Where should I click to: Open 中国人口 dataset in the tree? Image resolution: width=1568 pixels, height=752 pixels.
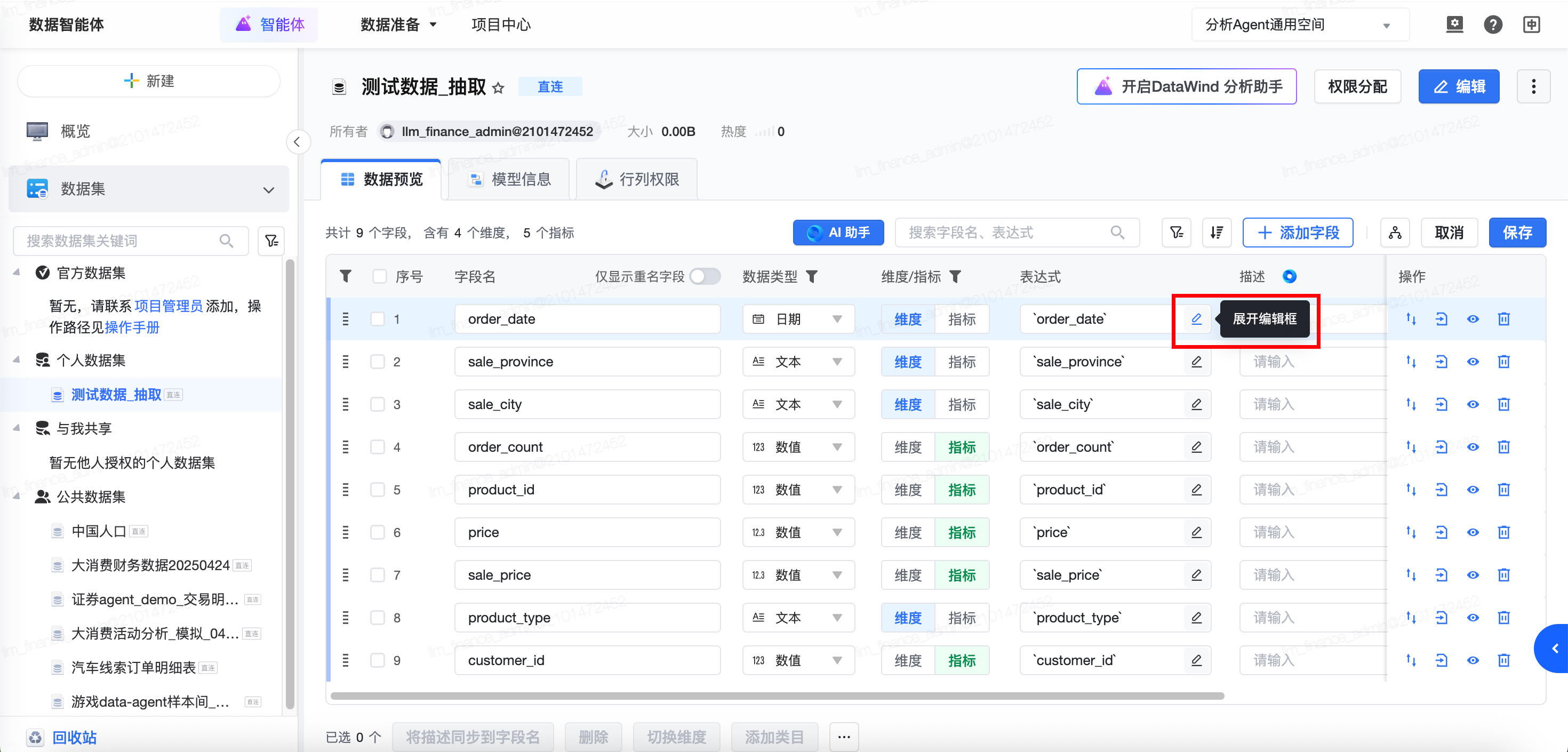pyautogui.click(x=99, y=531)
